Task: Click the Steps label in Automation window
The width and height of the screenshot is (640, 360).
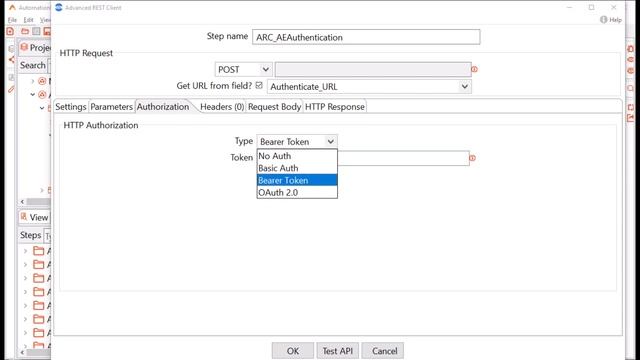Action: [31, 235]
